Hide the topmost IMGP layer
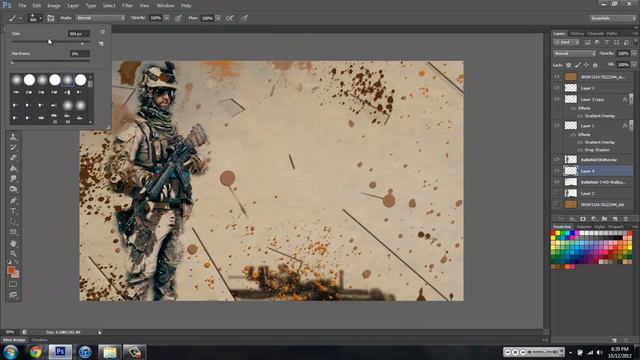This screenshot has width=640, height=360. coord(557,77)
